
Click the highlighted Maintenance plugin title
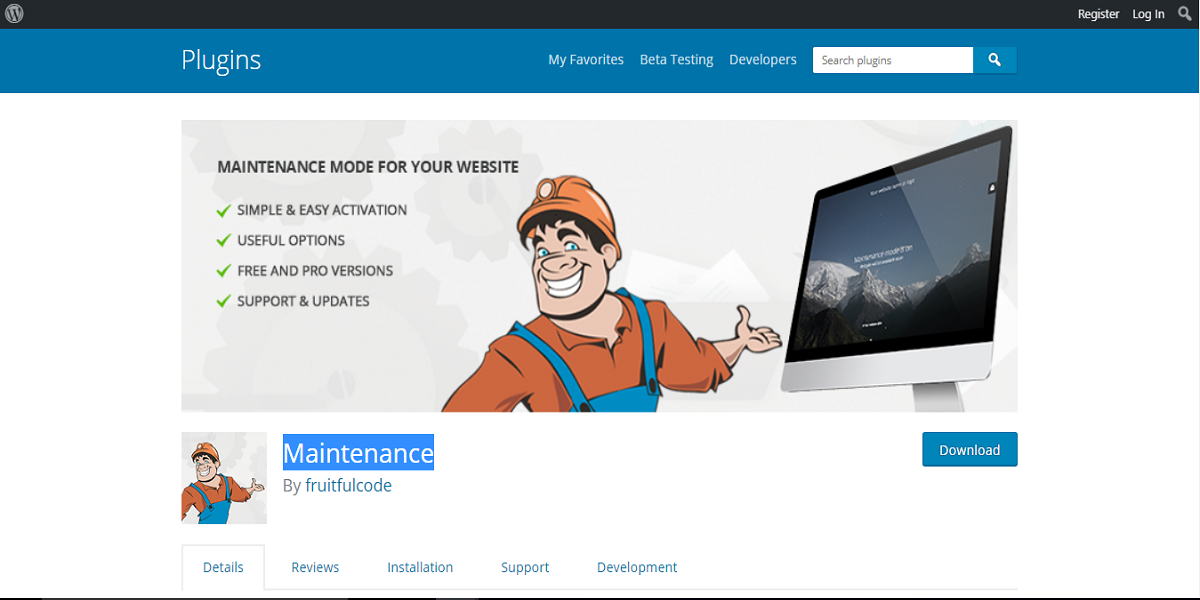tap(358, 453)
